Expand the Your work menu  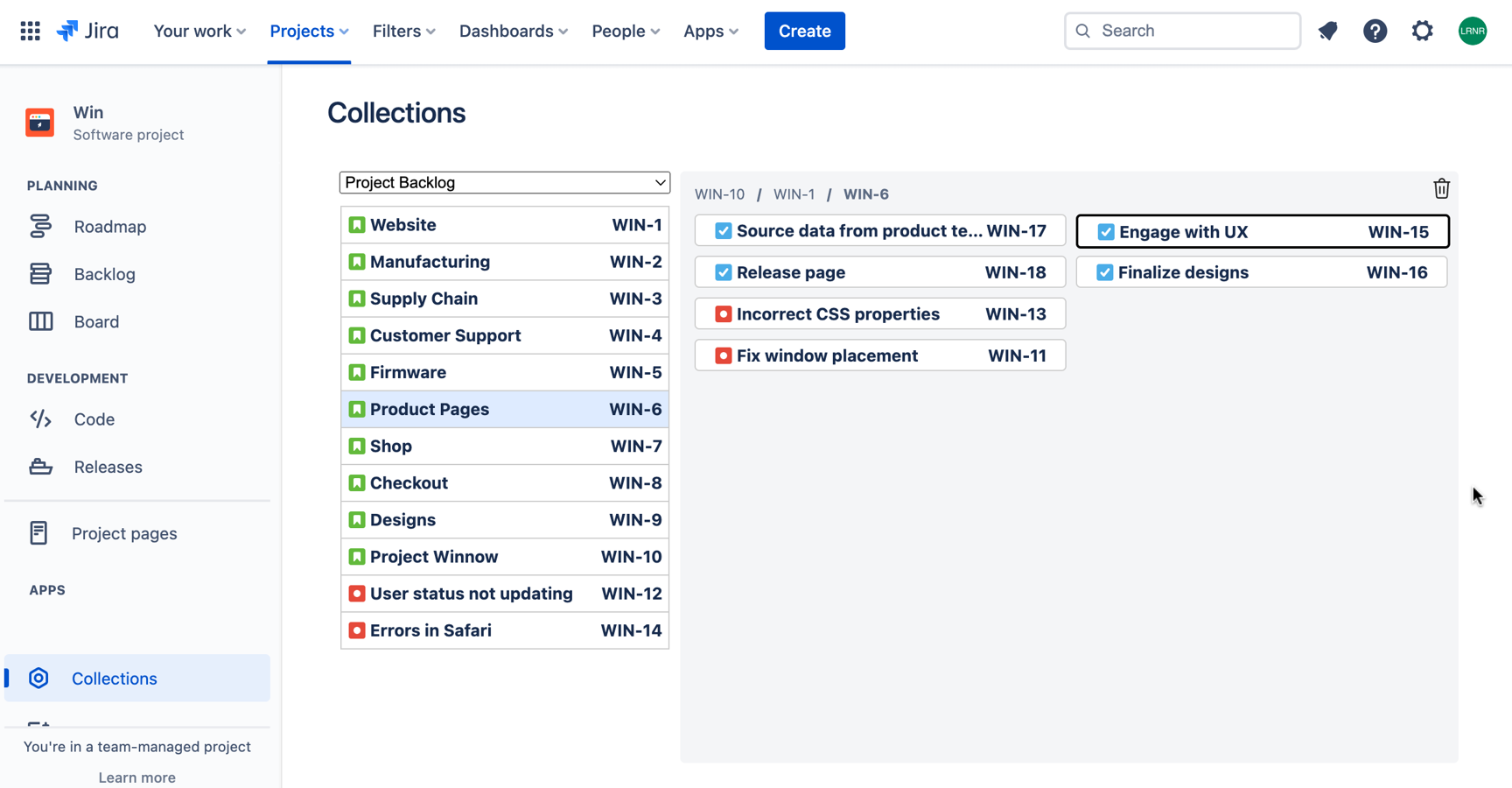pyautogui.click(x=199, y=32)
